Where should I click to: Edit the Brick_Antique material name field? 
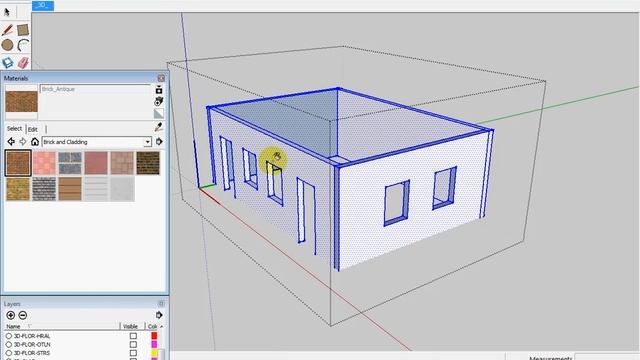[x=96, y=89]
